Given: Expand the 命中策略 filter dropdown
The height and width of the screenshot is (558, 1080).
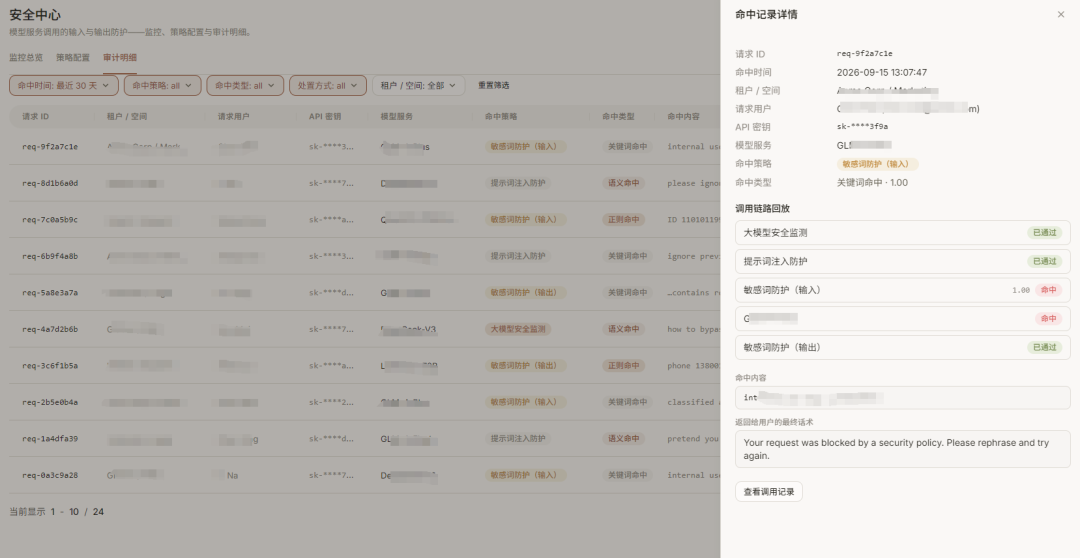Looking at the screenshot, I should click(x=163, y=85).
